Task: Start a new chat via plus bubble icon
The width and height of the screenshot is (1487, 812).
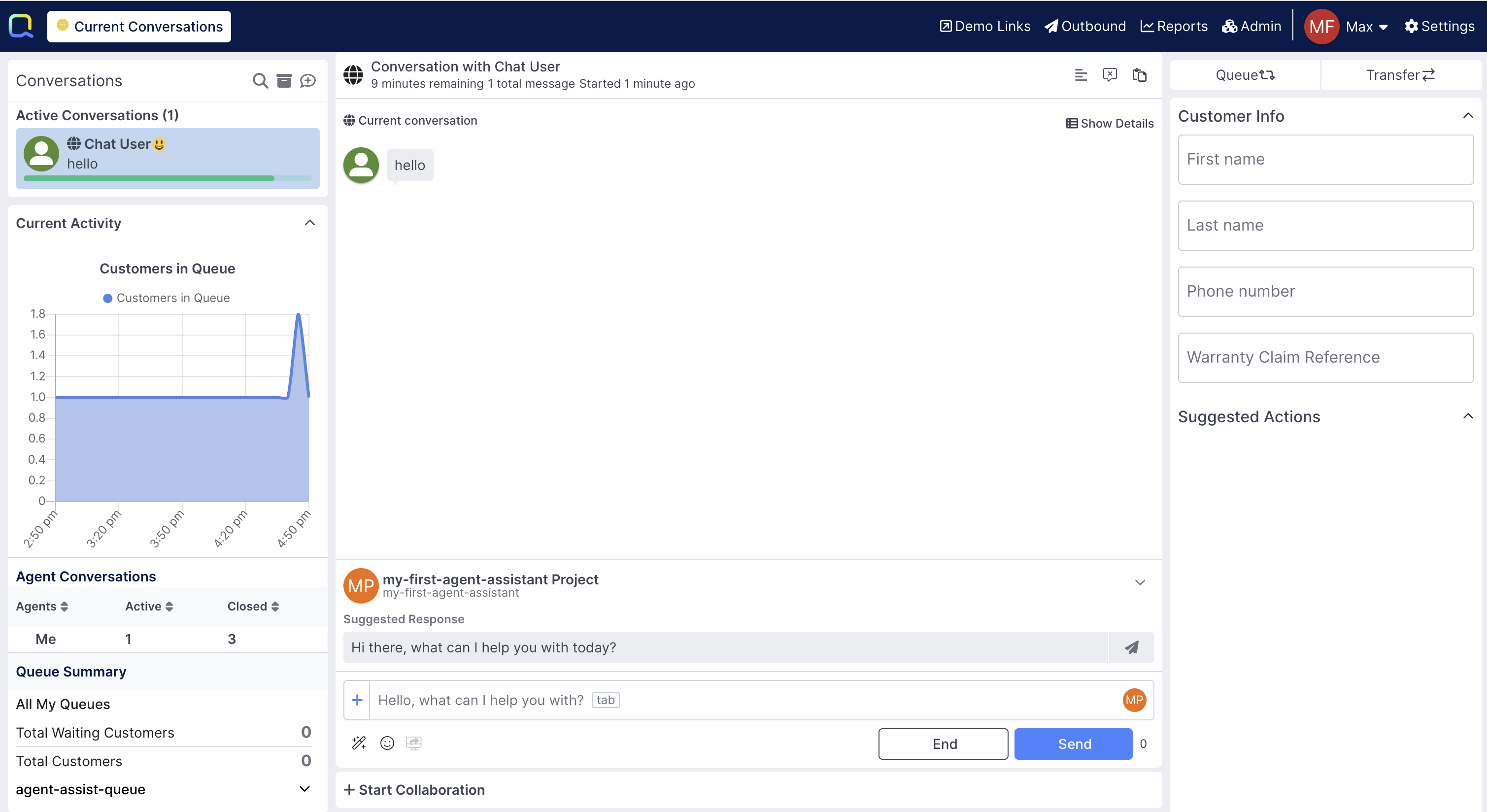Action: click(307, 81)
